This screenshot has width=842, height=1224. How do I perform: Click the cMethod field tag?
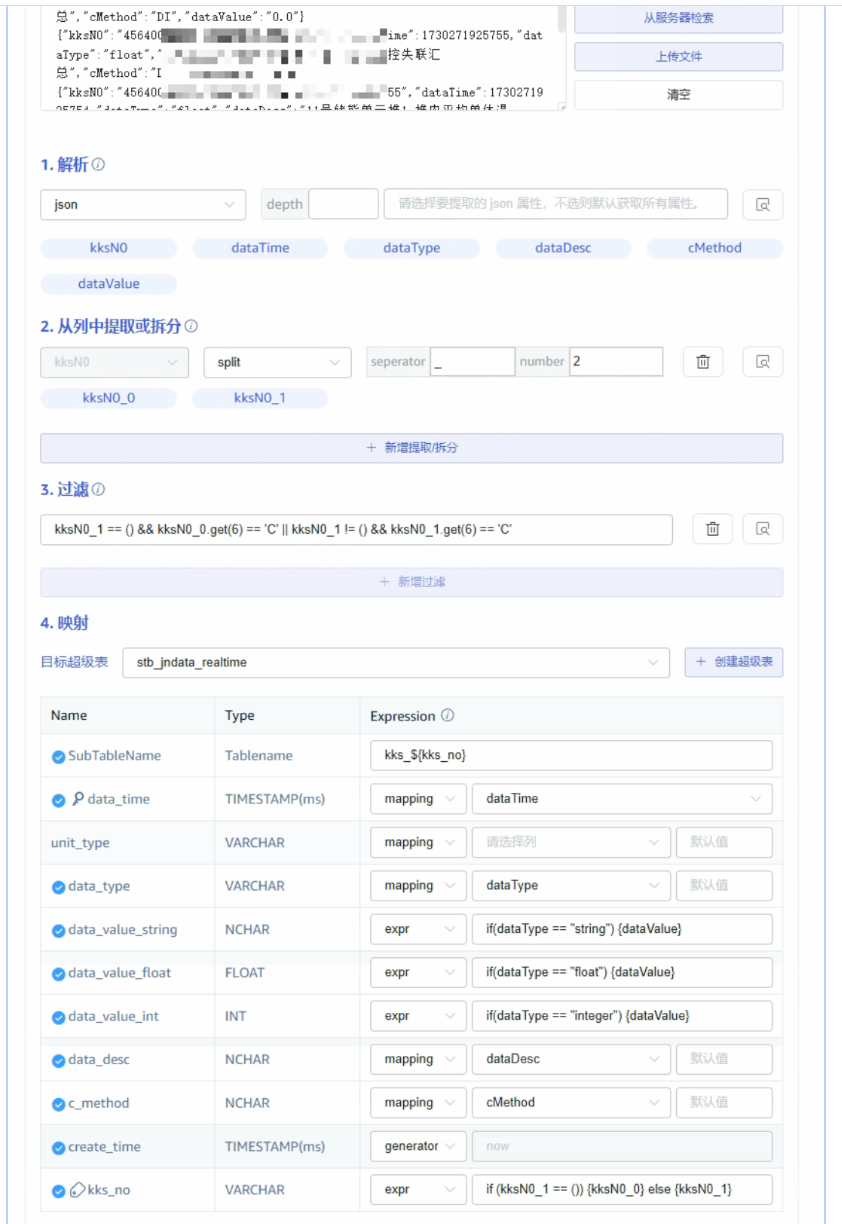(x=715, y=248)
